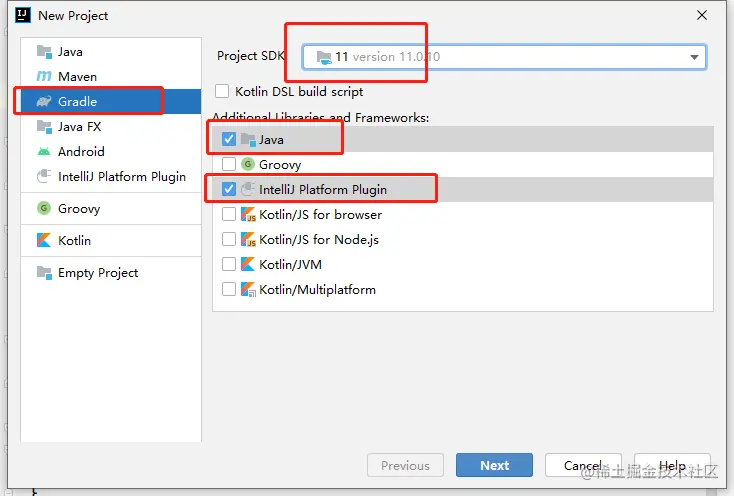Click IntelliJ Platform Plugin framework icon
The height and width of the screenshot is (496, 734).
[x=248, y=189]
